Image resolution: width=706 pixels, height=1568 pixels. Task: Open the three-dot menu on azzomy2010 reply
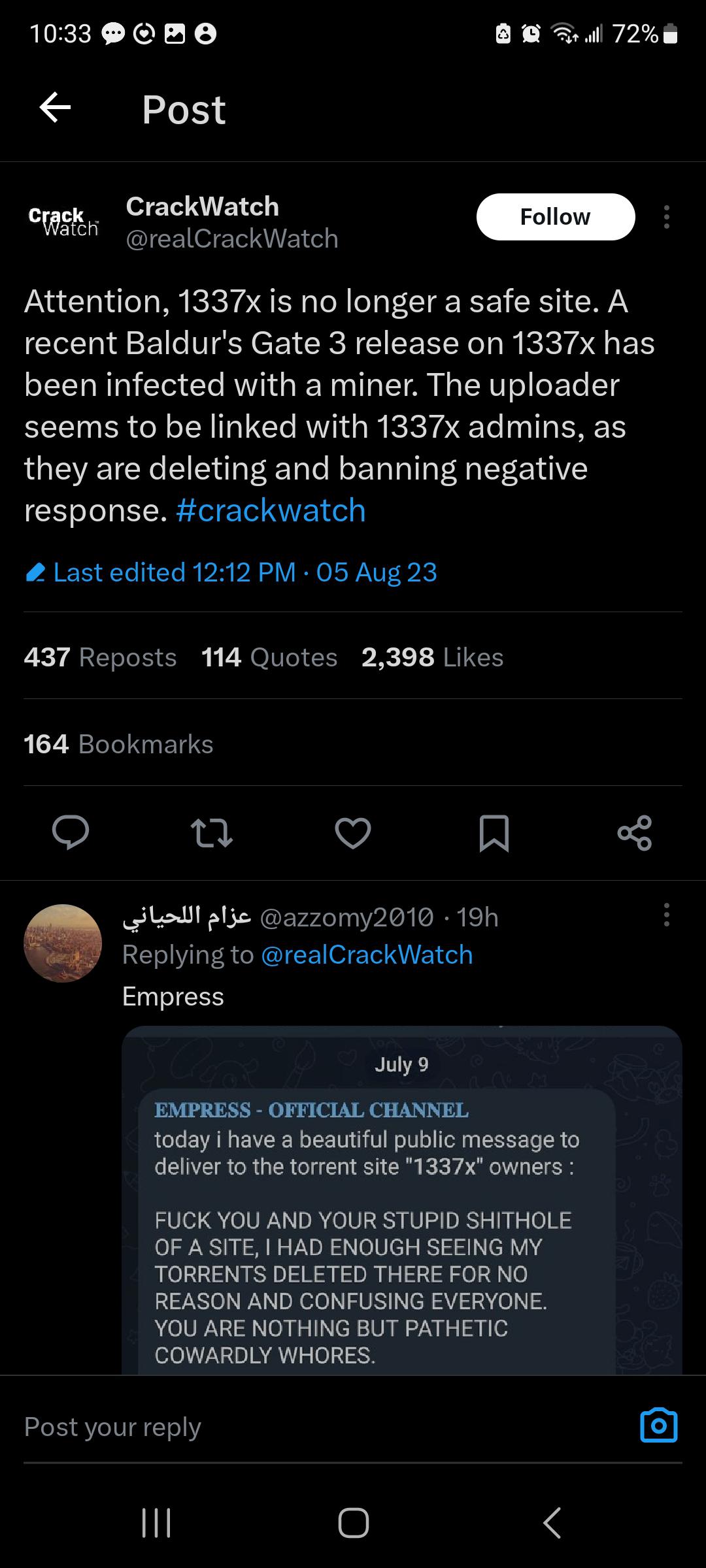point(666,915)
